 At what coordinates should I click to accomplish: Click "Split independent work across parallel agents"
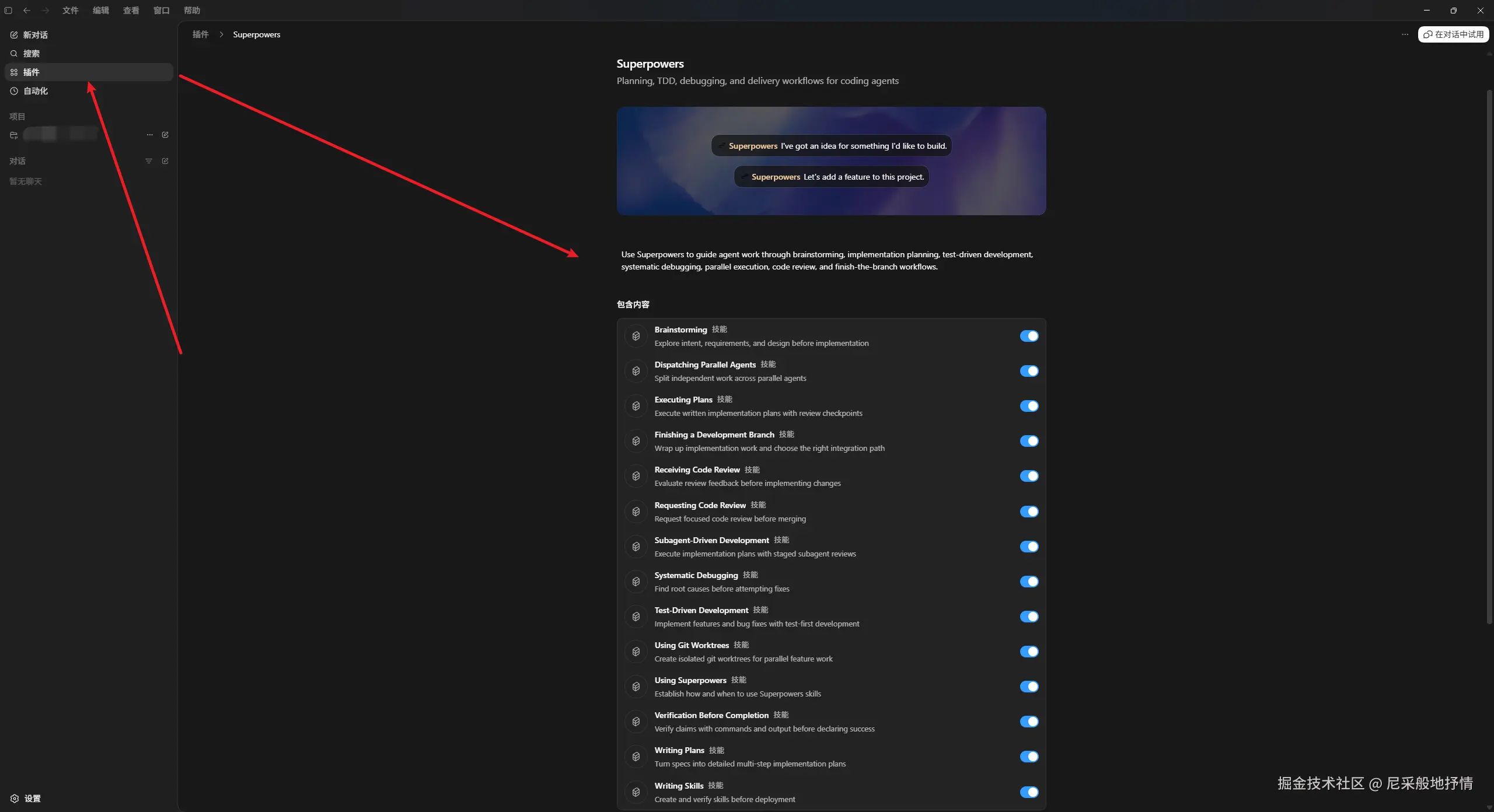point(731,378)
